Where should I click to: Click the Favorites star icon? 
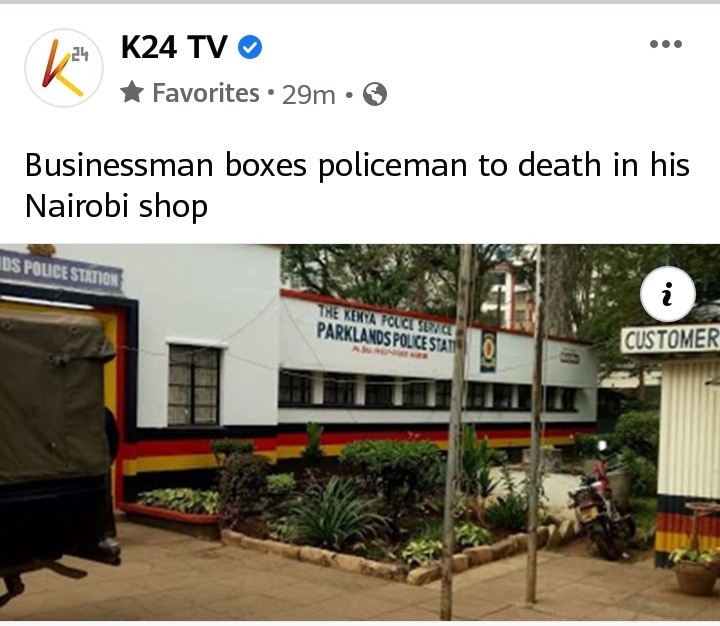tap(132, 92)
